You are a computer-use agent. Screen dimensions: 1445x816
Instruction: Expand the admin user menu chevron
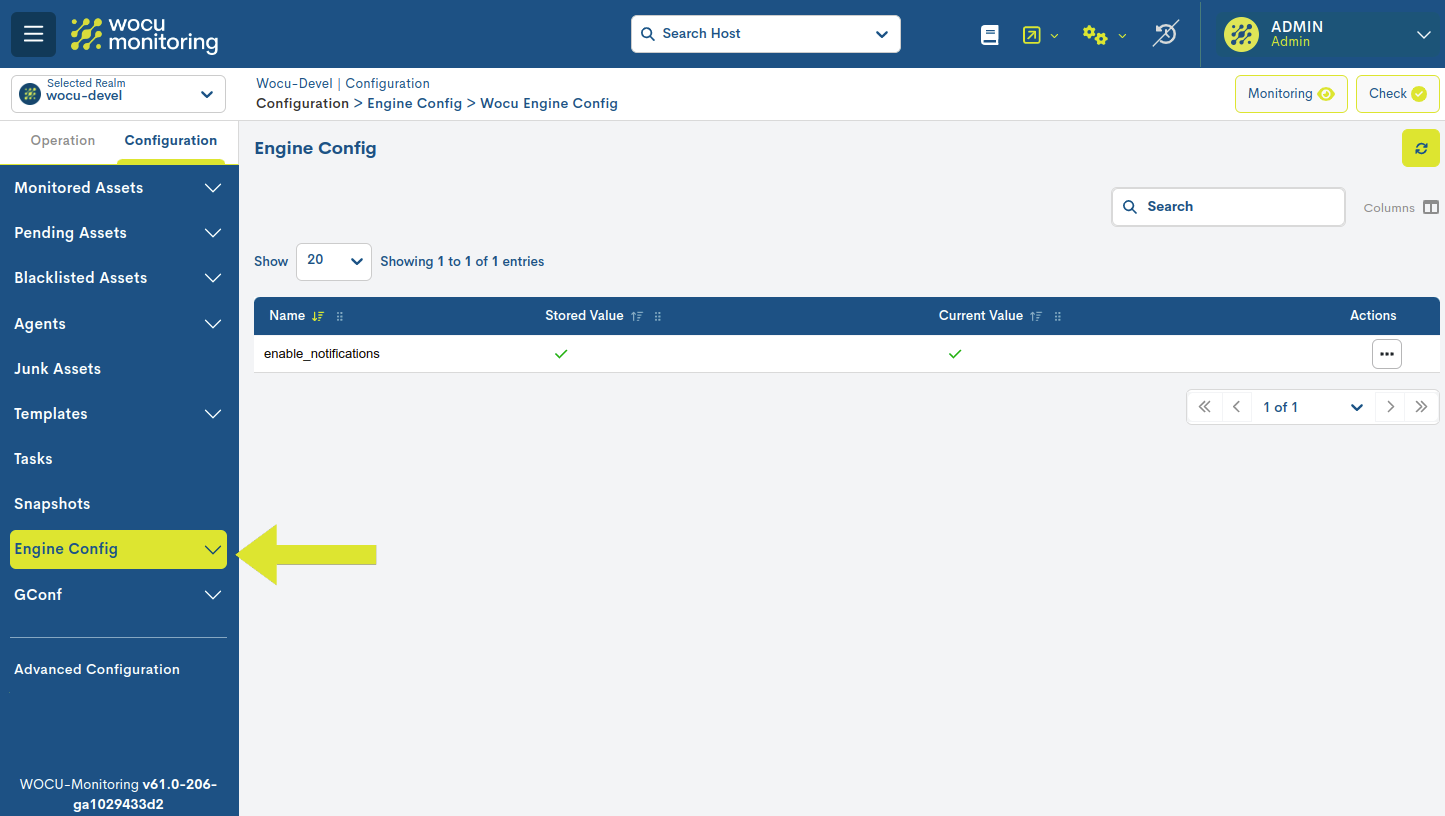(1424, 35)
